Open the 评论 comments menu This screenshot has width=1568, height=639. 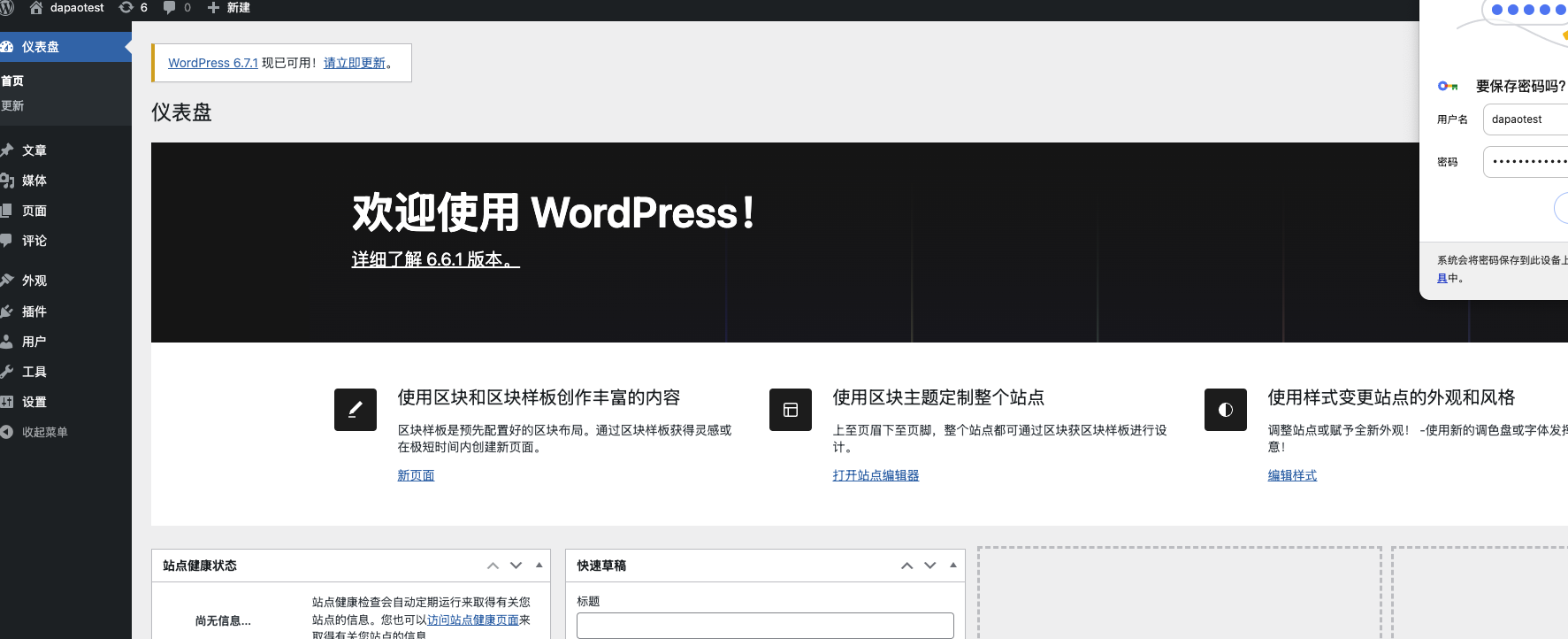pyautogui.click(x=65, y=241)
